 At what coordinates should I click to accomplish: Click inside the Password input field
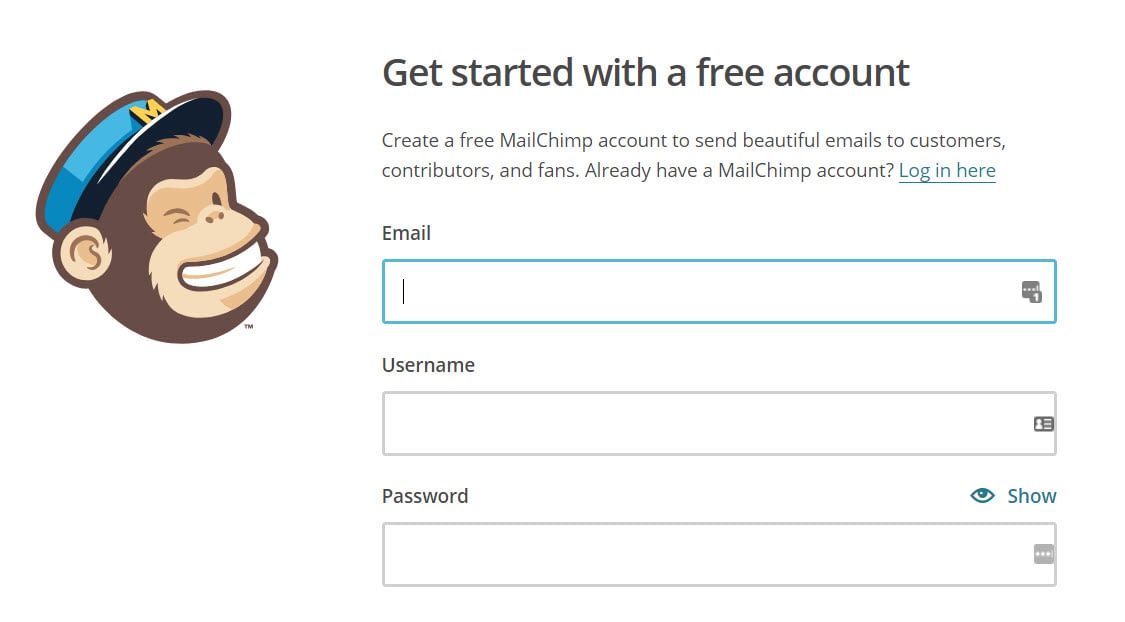pos(719,555)
